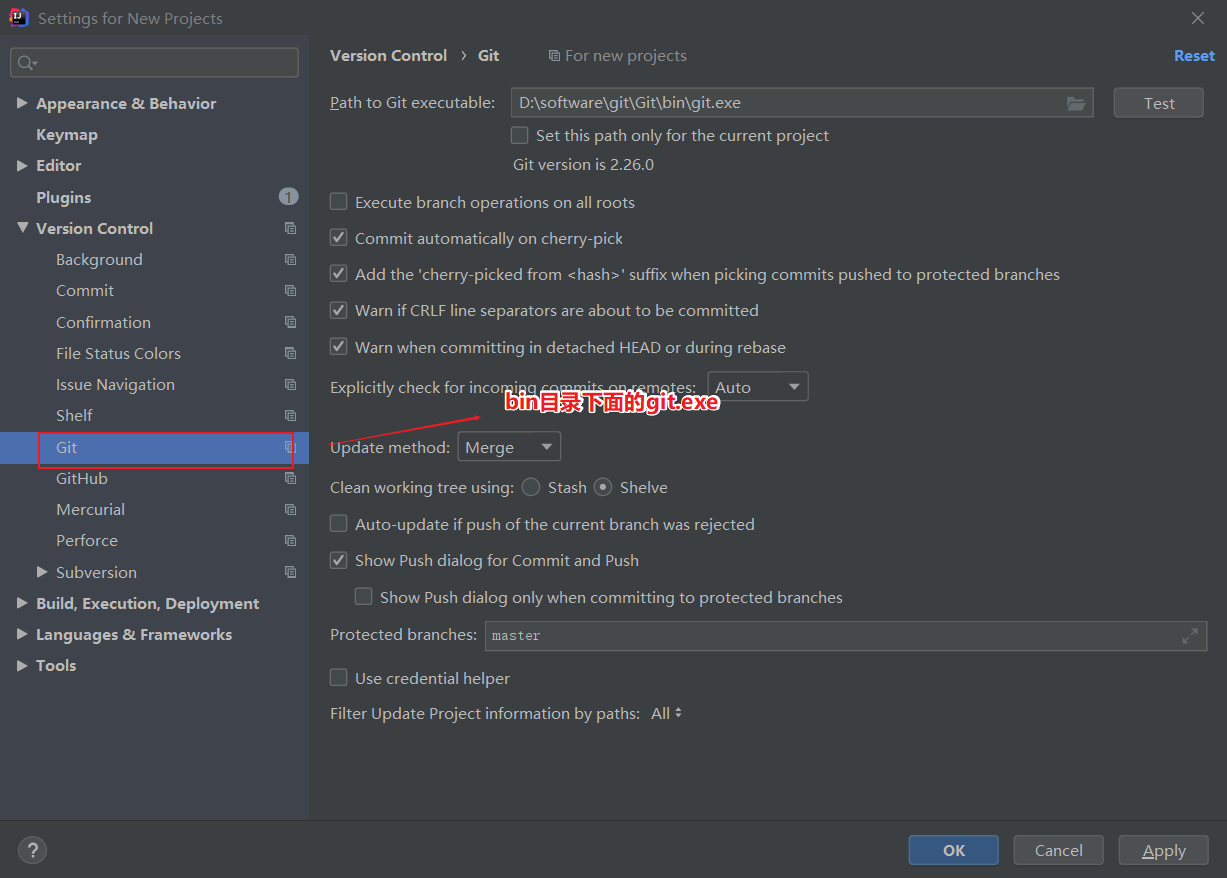The height and width of the screenshot is (878, 1227).
Task: Open the Keymap settings page
Action: pyautogui.click(x=67, y=134)
